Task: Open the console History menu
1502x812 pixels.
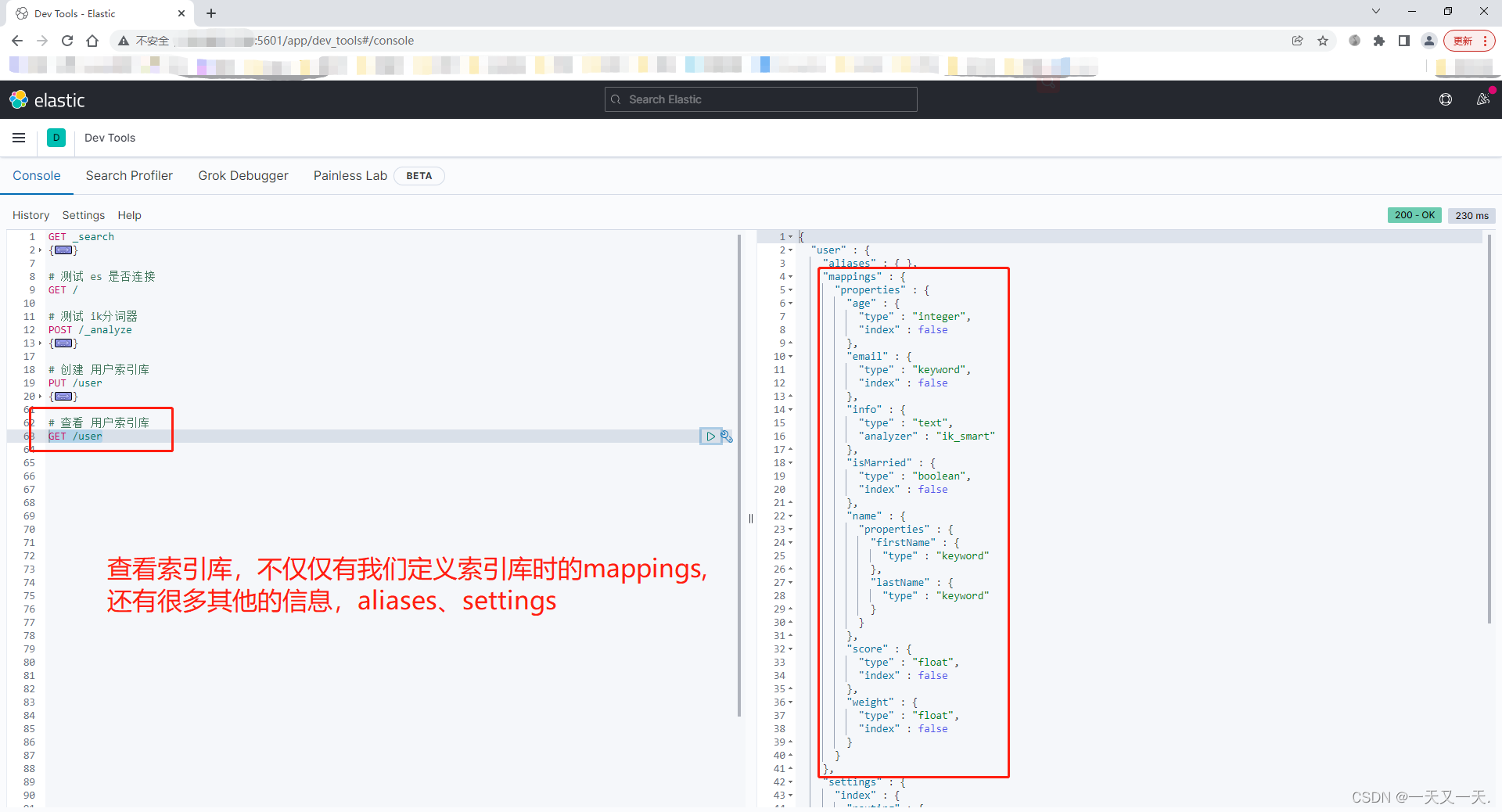Action: point(31,215)
